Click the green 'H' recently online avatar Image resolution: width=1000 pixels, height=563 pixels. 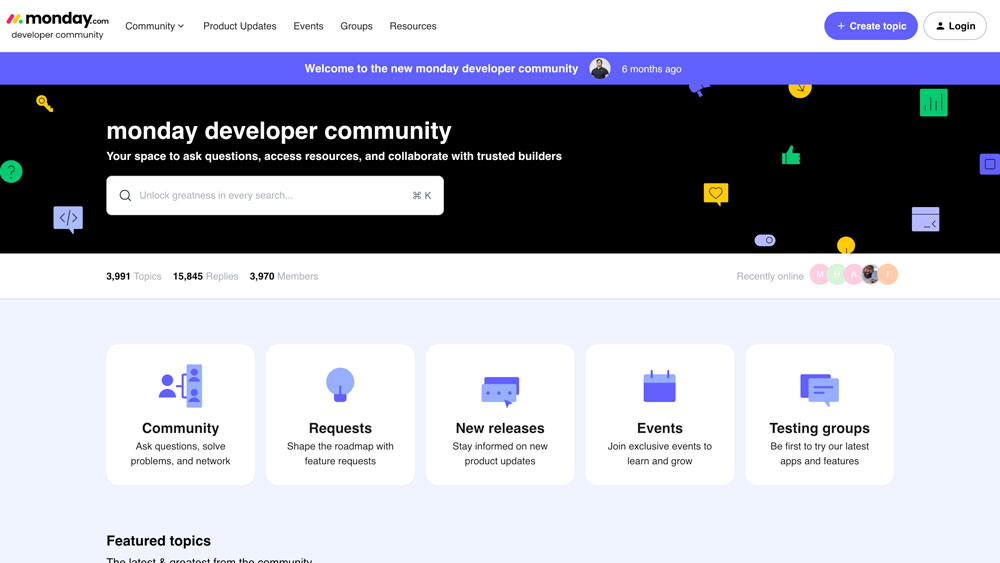837,274
